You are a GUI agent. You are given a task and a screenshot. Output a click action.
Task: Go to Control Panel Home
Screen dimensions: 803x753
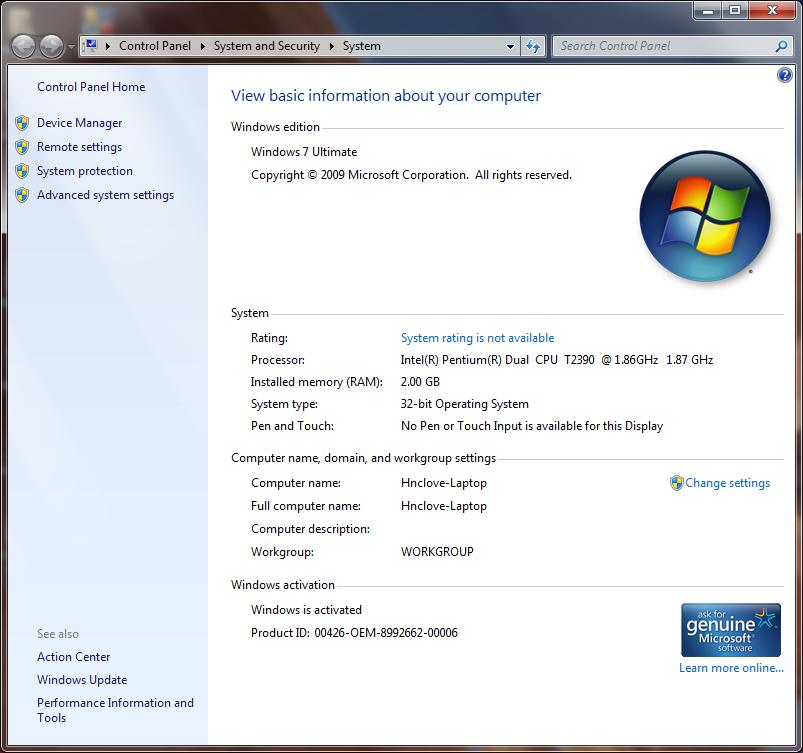tap(91, 87)
